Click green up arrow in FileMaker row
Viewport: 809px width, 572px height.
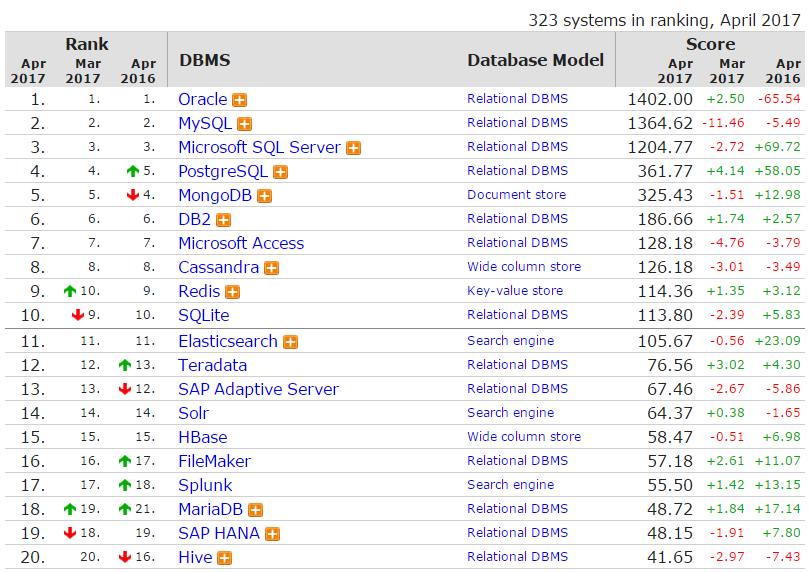click(125, 461)
